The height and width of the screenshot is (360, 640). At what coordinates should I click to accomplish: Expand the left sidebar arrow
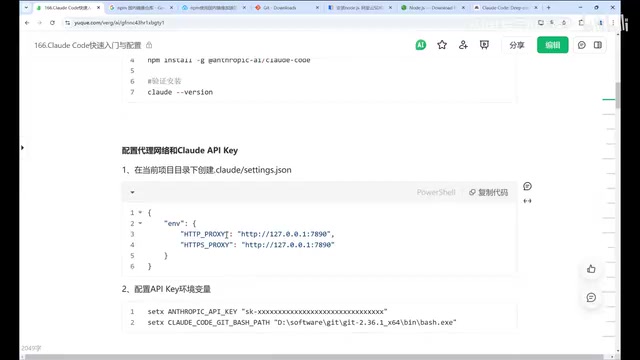click(22, 147)
